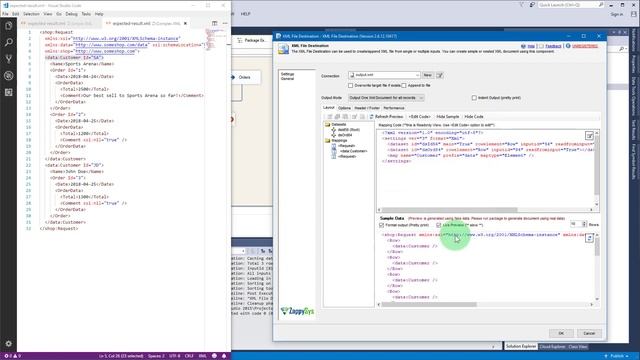Image resolution: width=640 pixels, height=360 pixels.
Task: Select the first <Request> mapping node
Action: pos(347,146)
